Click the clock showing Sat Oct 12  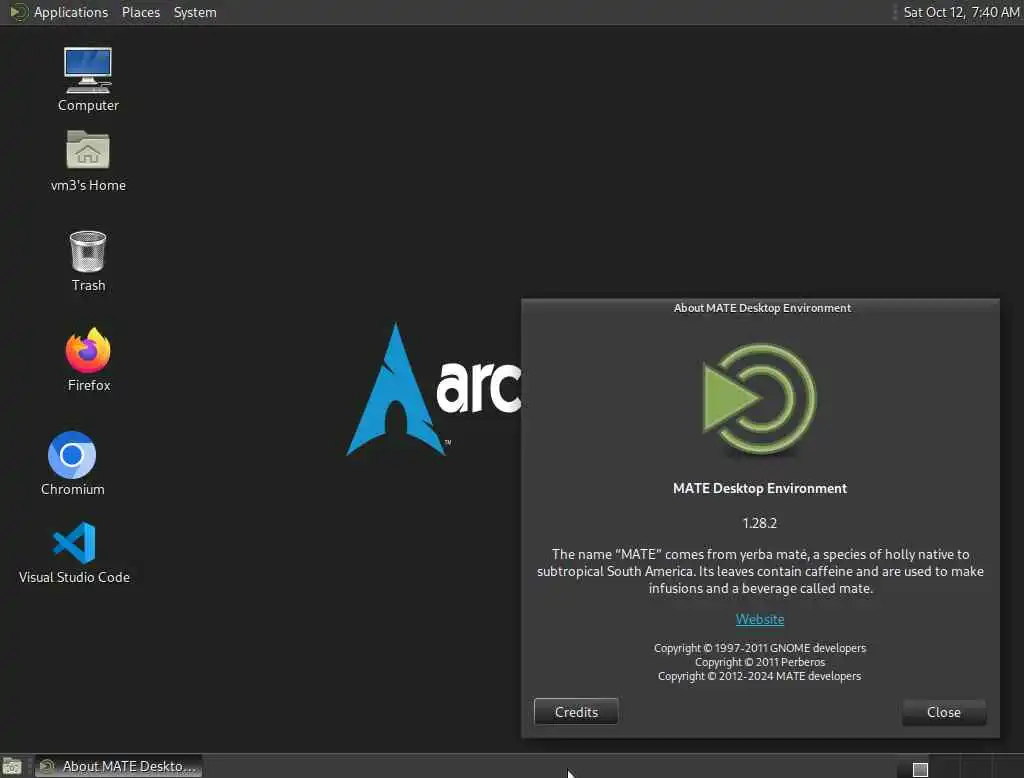click(x=961, y=12)
